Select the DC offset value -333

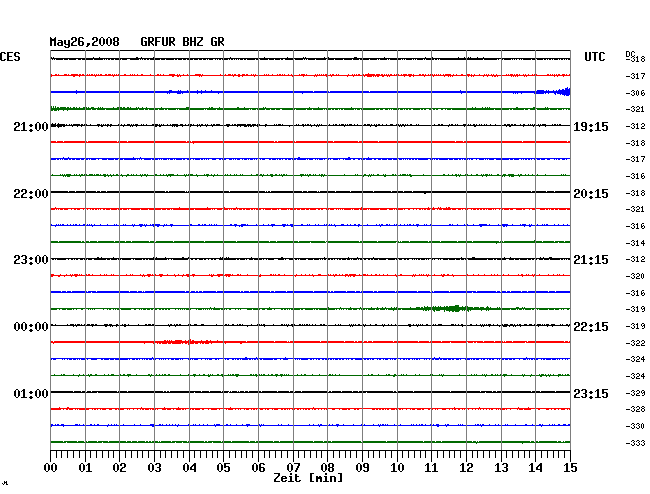point(635,443)
